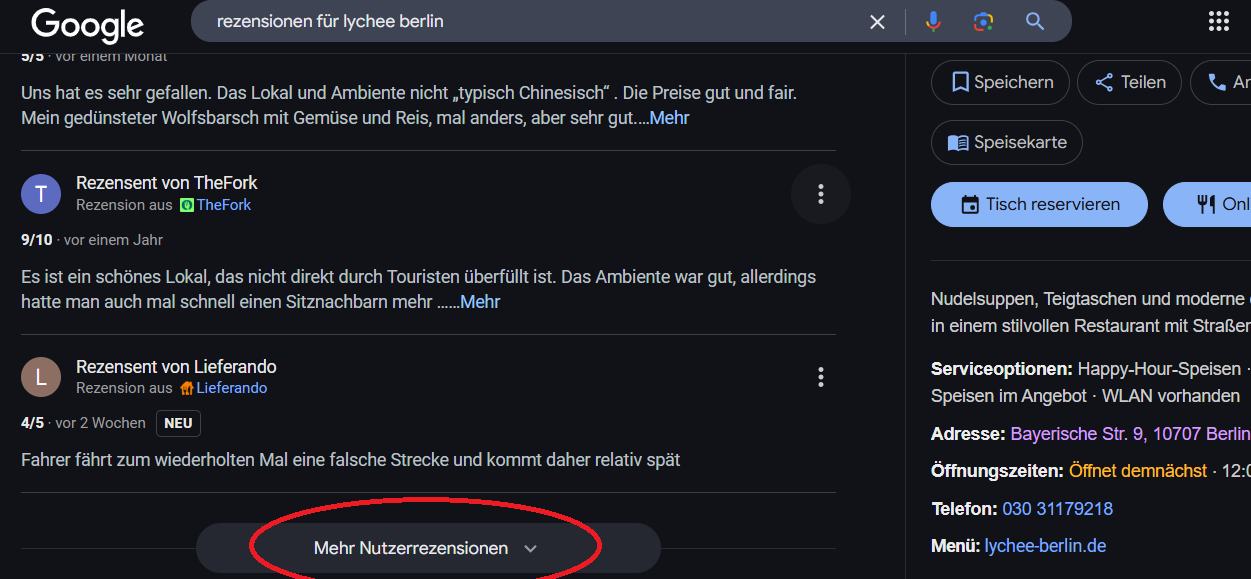This screenshot has width=1251, height=579.
Task: Open address Bayerische Str. 9 link
Action: (x=1130, y=434)
